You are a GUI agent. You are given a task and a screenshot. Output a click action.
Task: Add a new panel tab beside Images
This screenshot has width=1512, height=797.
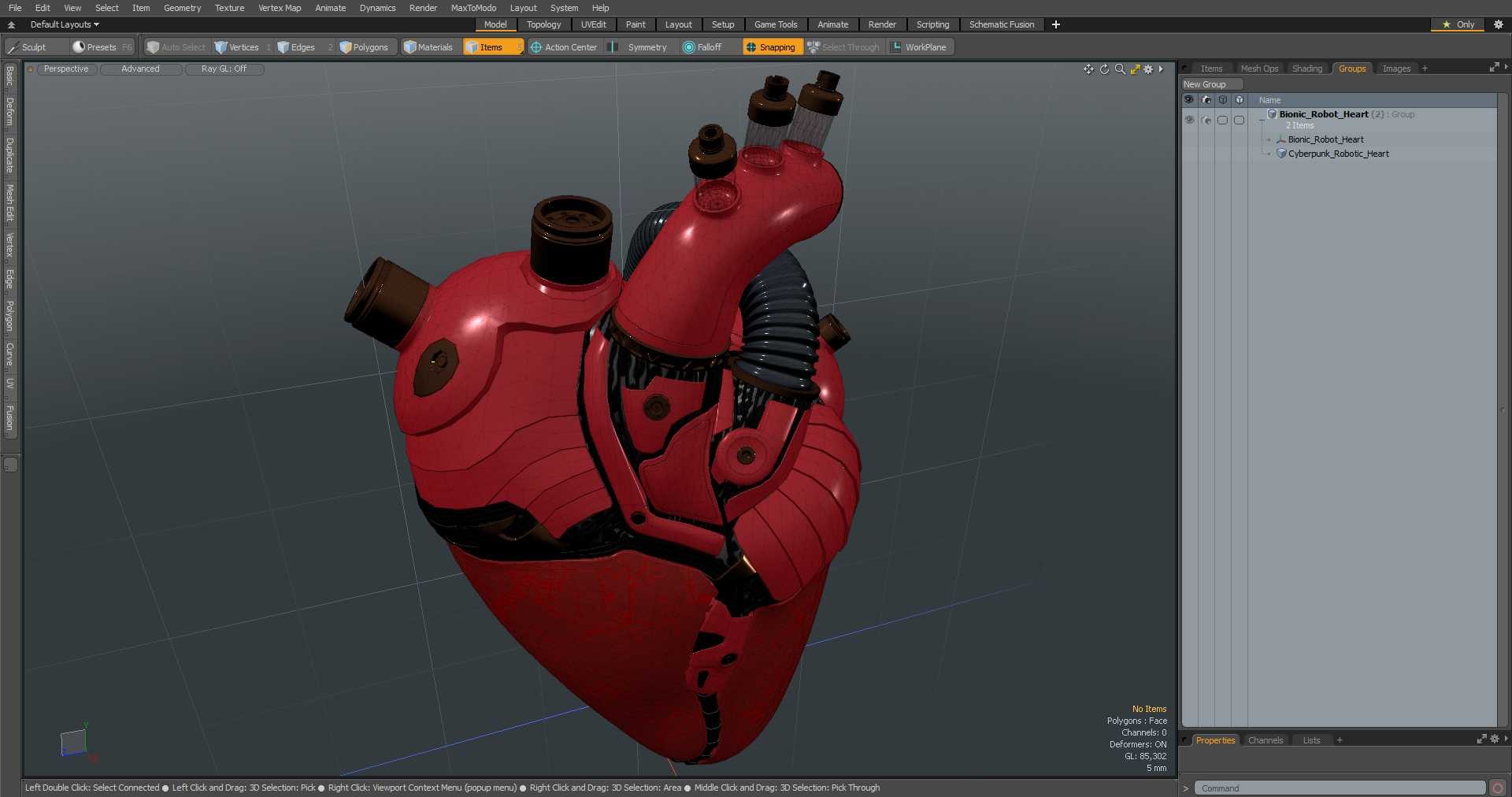(1425, 69)
